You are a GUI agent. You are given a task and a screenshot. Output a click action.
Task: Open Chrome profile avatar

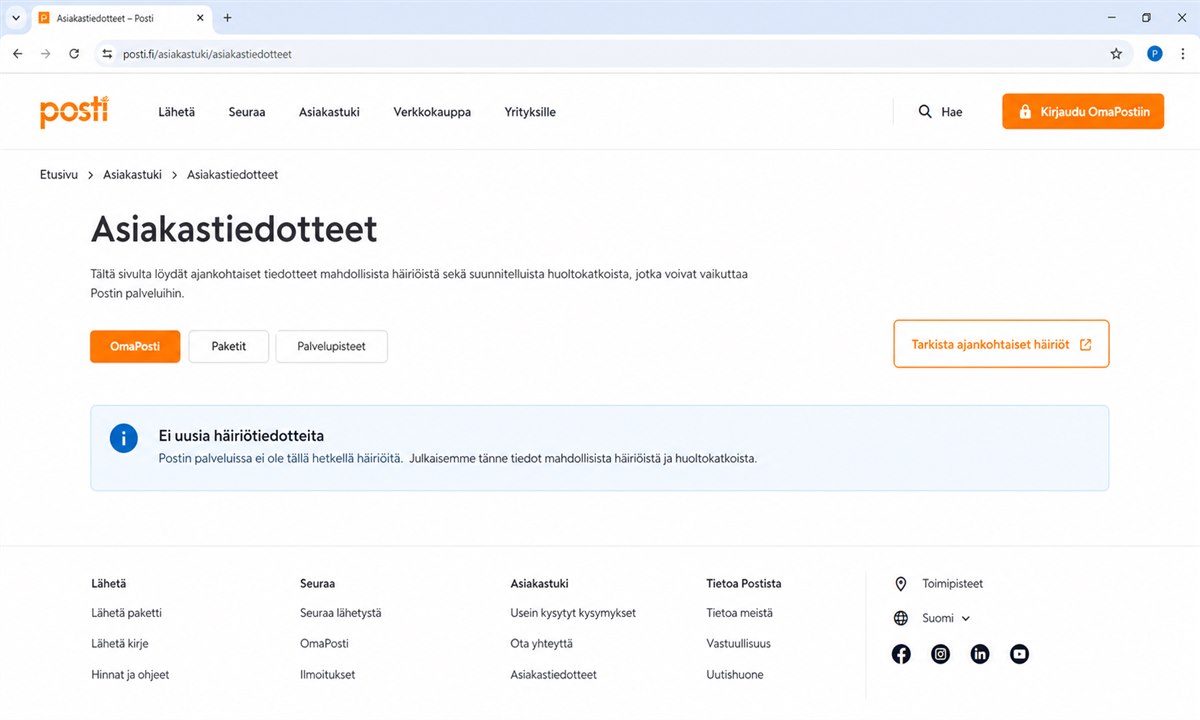click(x=1155, y=54)
